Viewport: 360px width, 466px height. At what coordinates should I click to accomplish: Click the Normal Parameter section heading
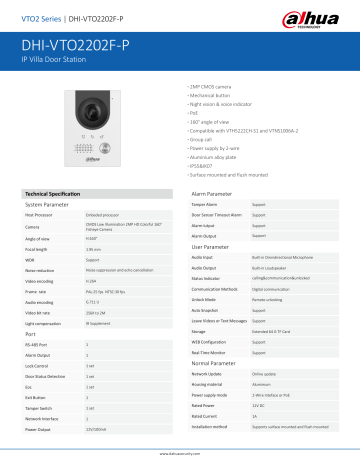213,363
